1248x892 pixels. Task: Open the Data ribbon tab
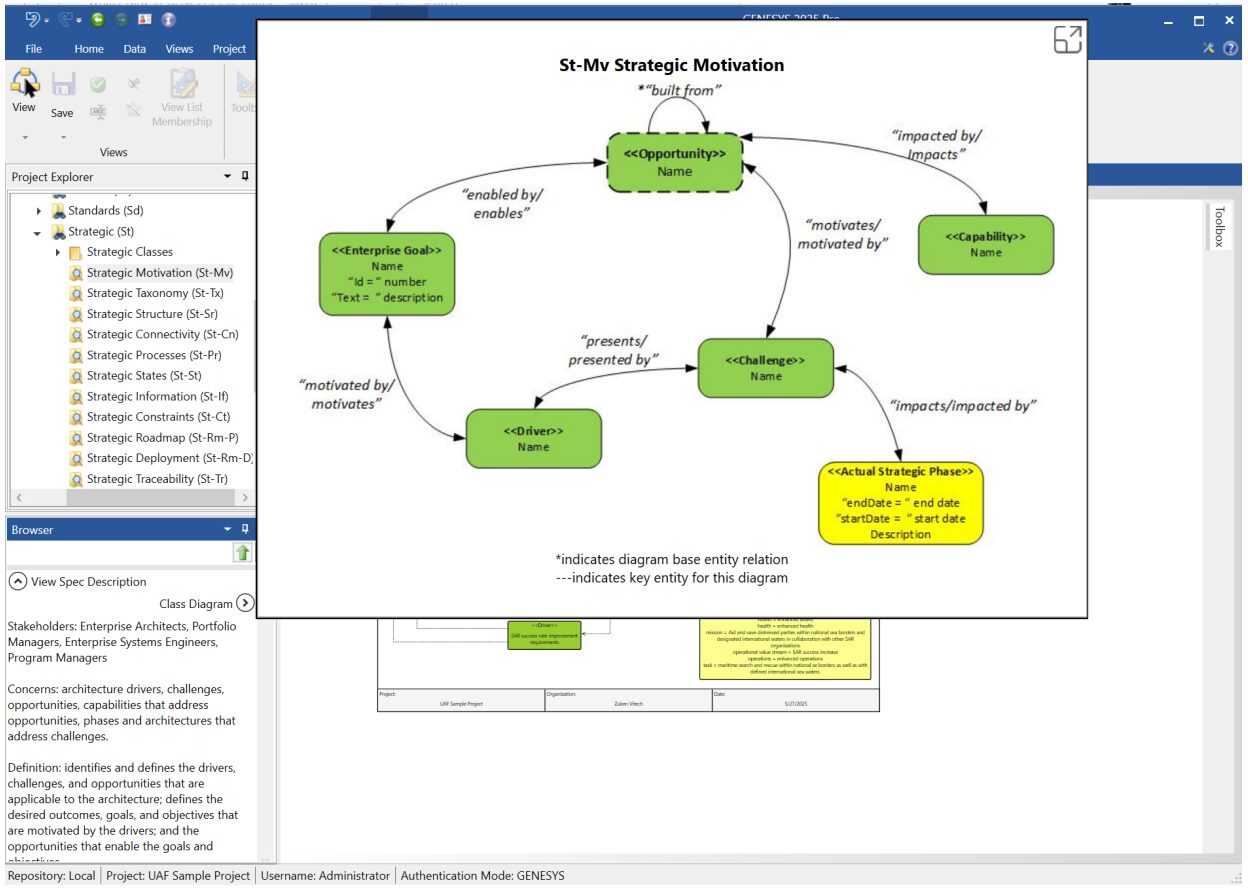pyautogui.click(x=134, y=49)
